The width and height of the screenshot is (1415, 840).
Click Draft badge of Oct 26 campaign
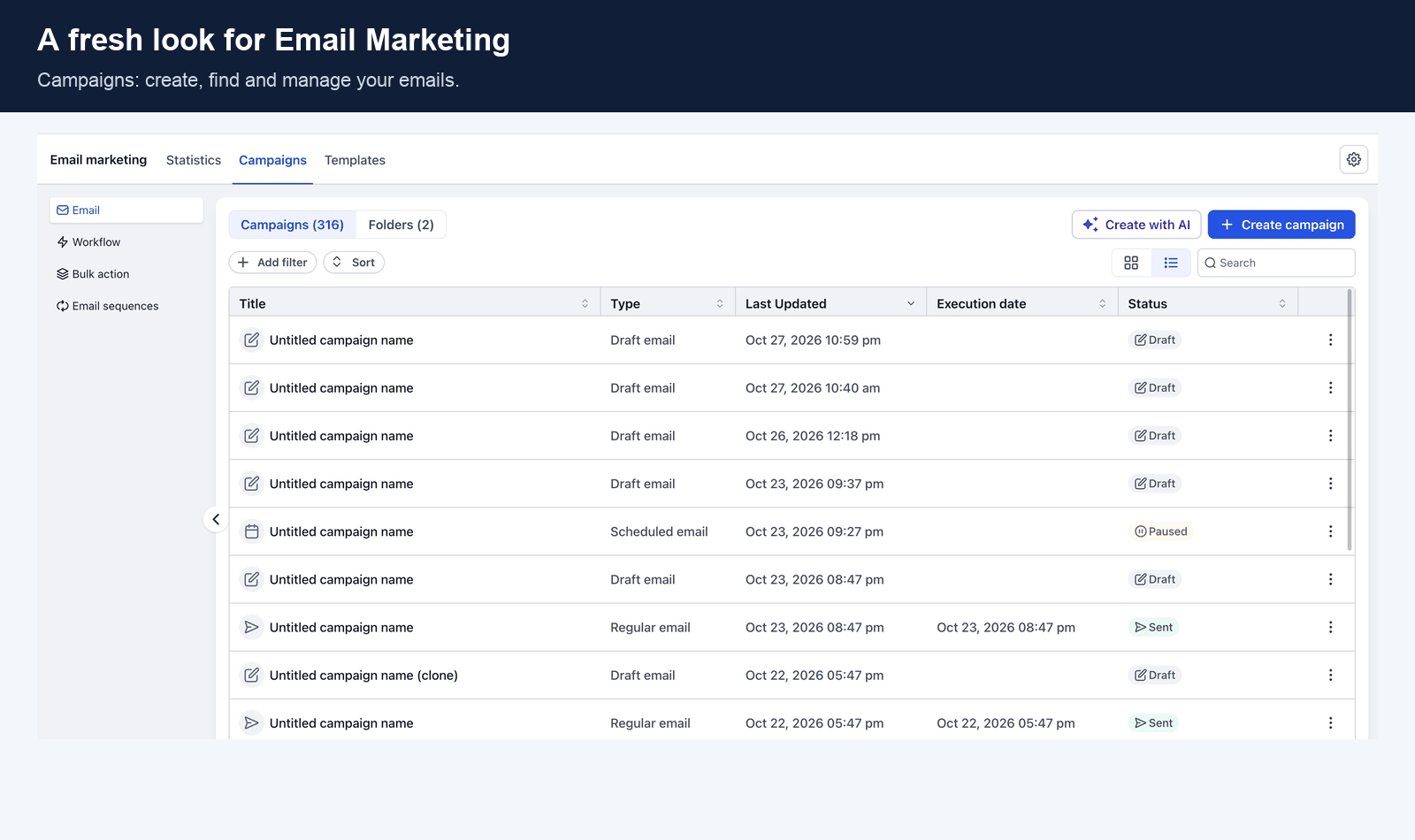(x=1155, y=436)
